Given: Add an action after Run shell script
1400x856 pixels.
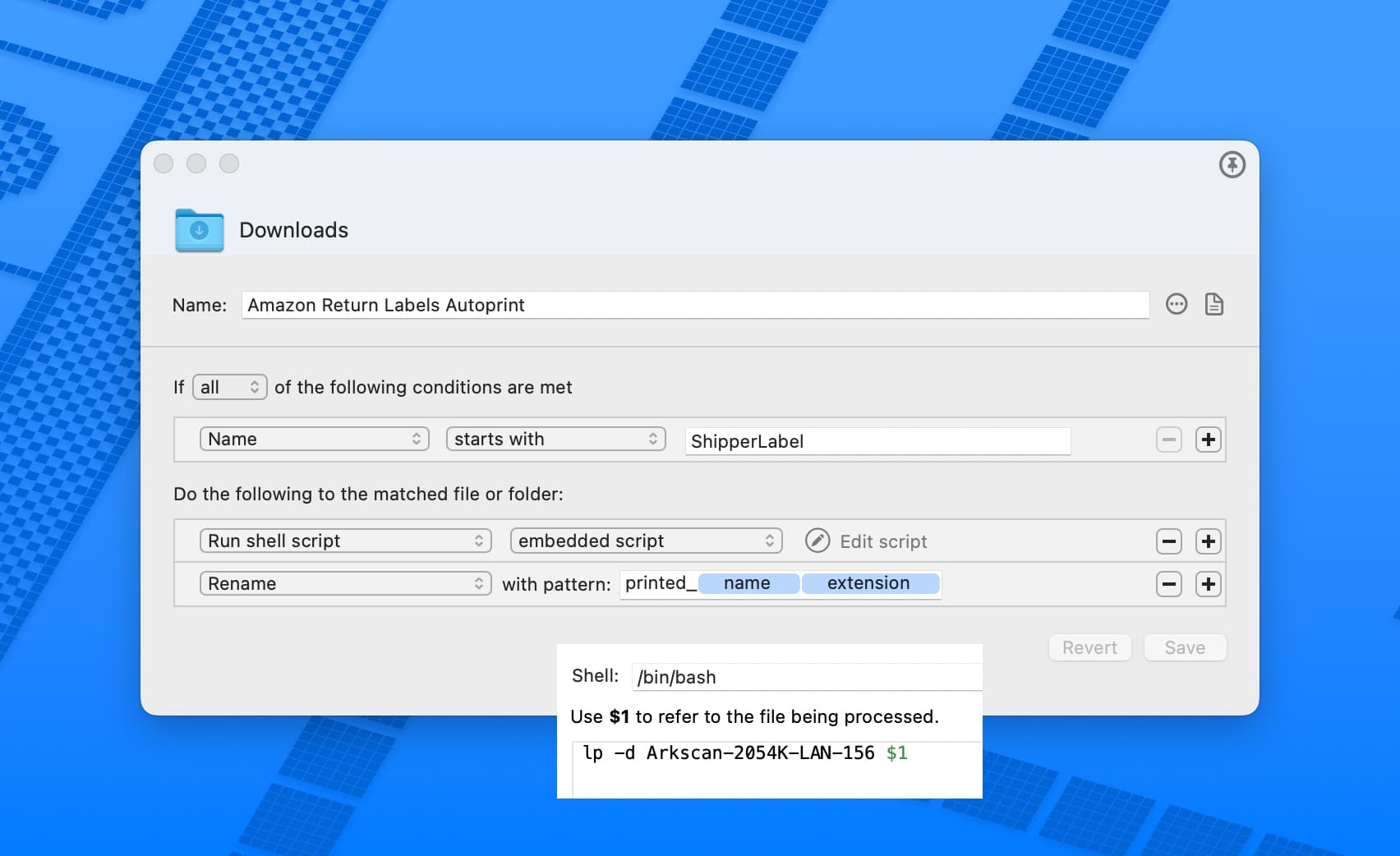Looking at the screenshot, I should [x=1208, y=541].
